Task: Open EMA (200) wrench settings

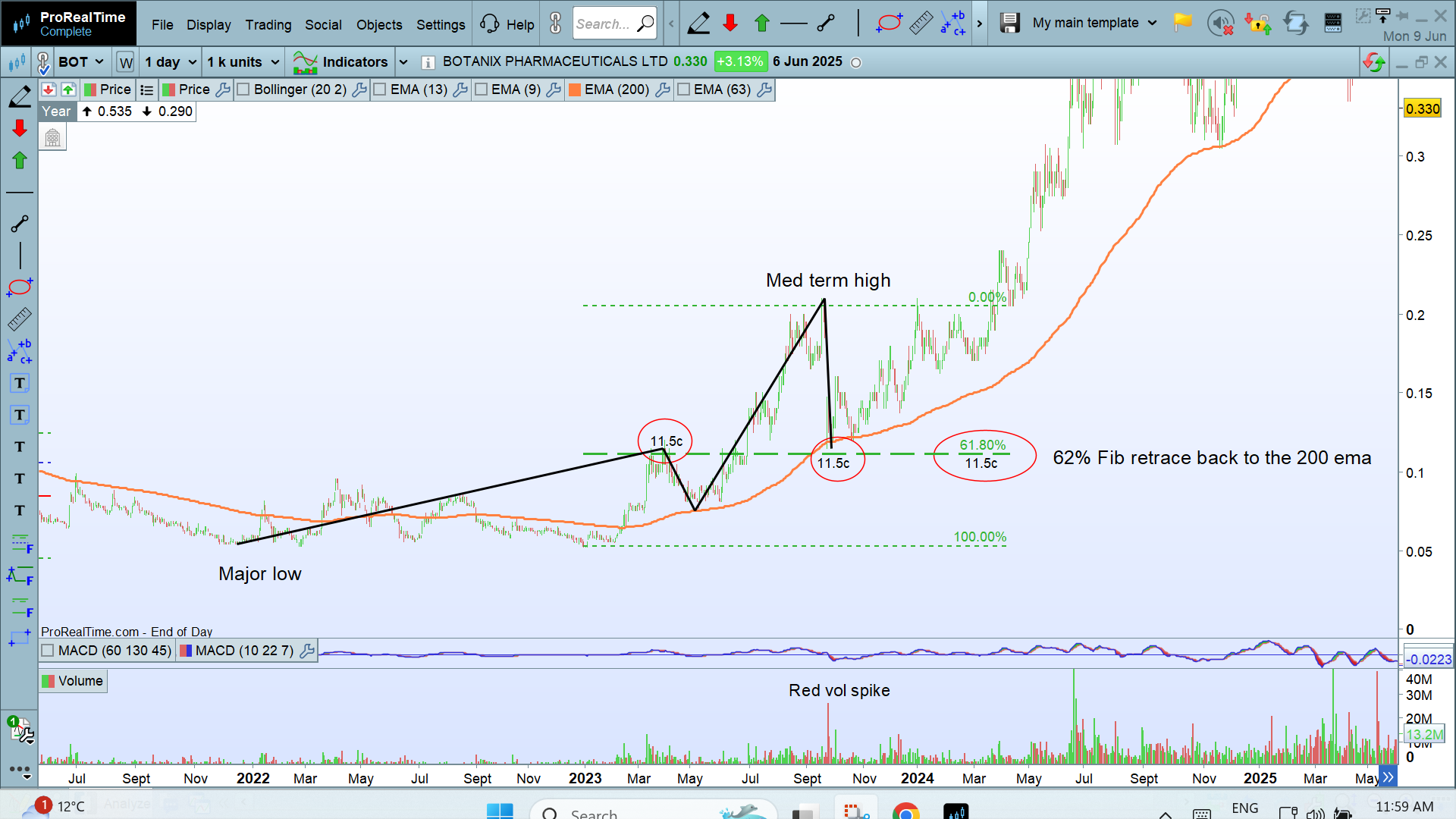Action: (x=663, y=89)
